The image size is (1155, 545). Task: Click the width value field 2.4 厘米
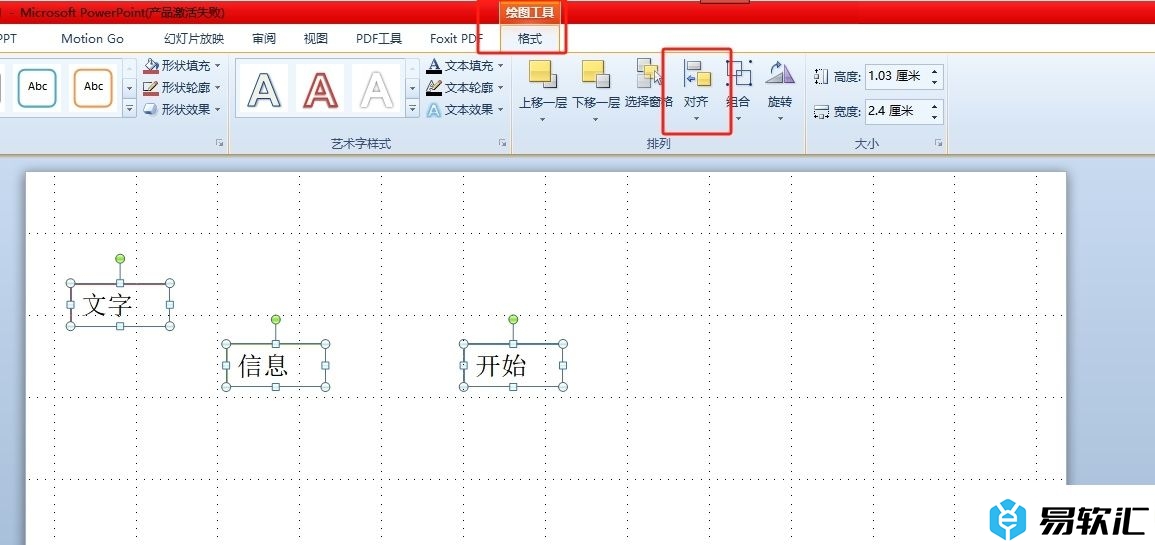[896, 111]
